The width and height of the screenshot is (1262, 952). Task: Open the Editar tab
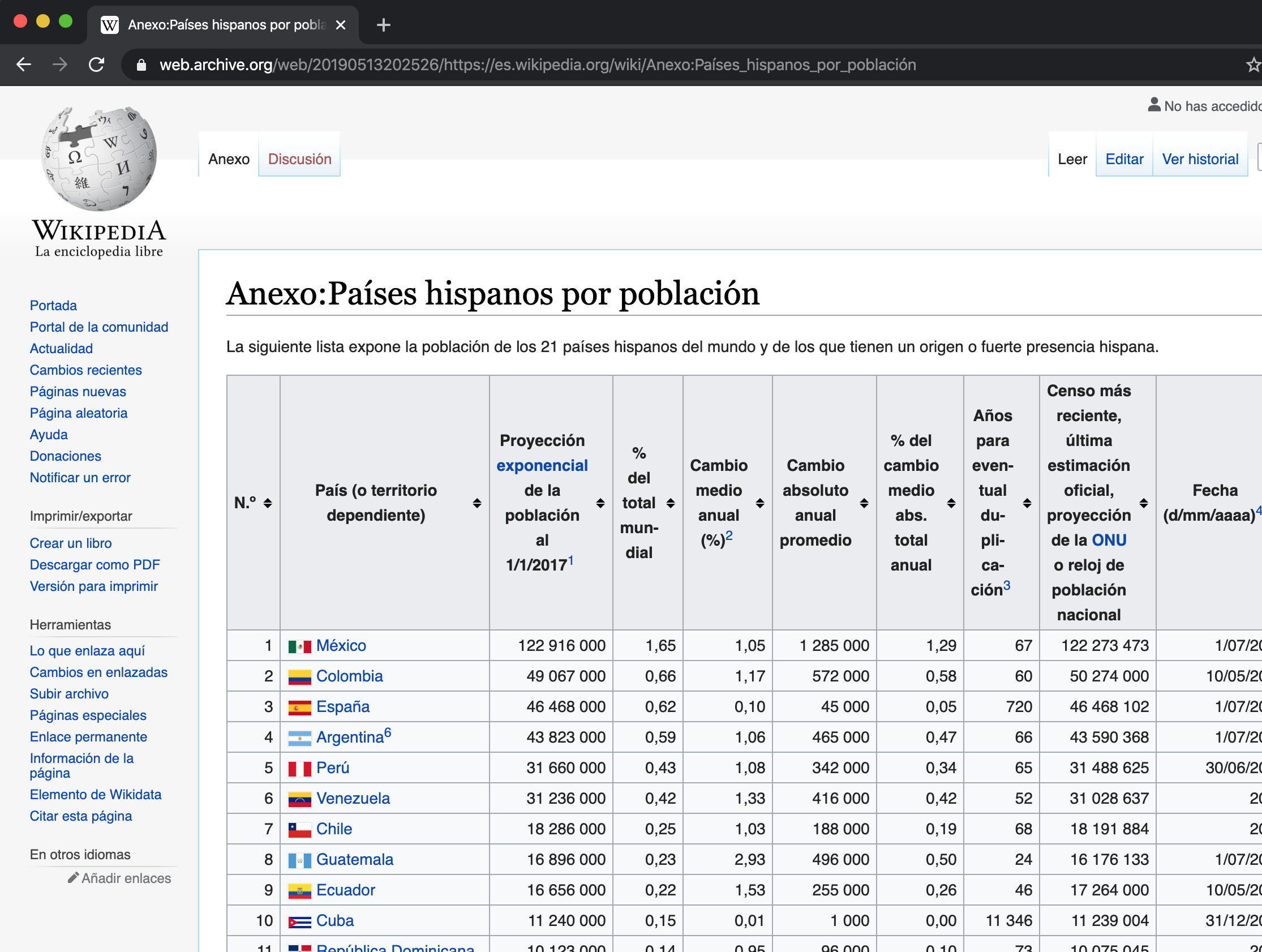point(1124,159)
